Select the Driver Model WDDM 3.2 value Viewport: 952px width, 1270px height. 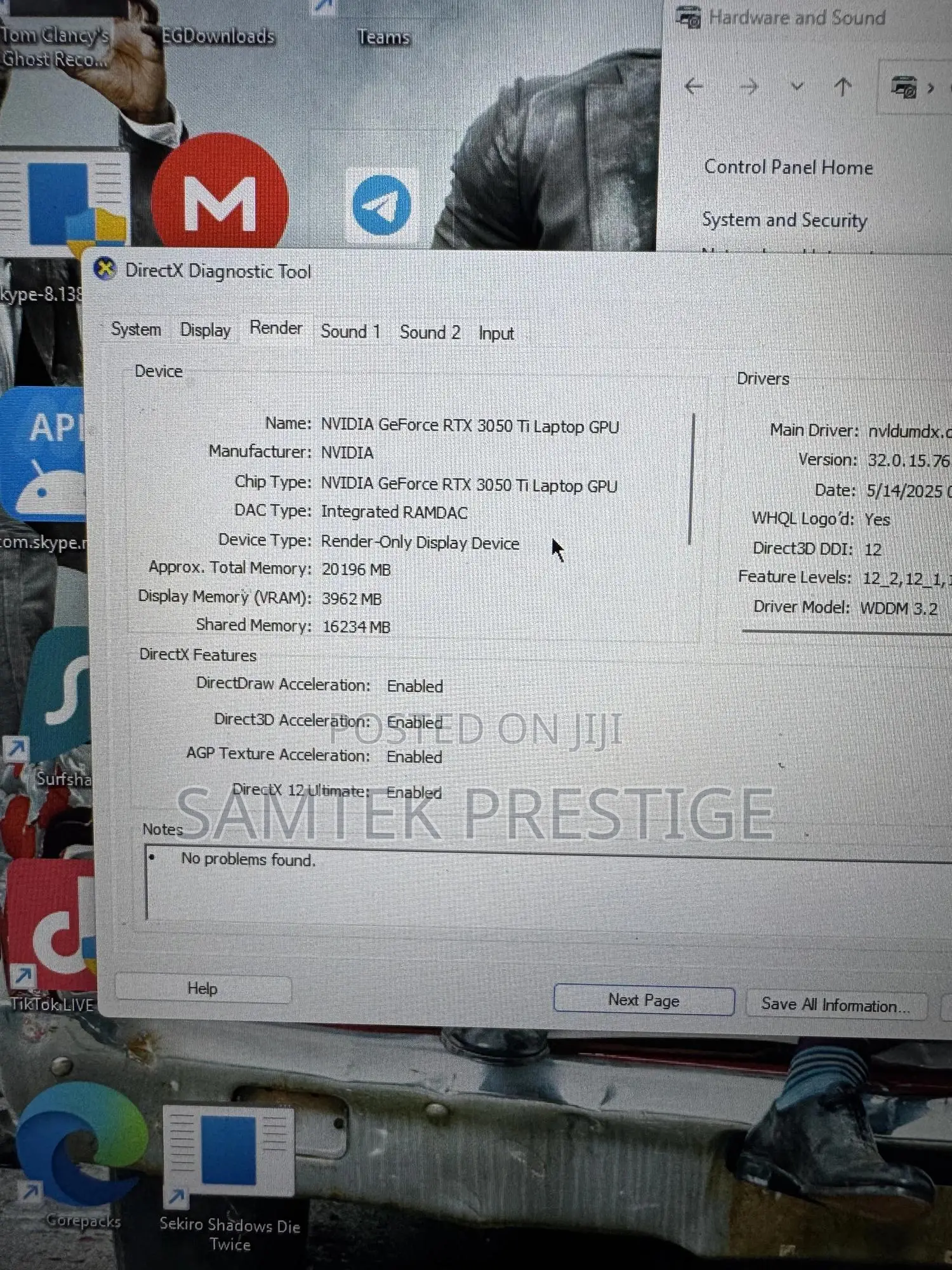coord(899,608)
